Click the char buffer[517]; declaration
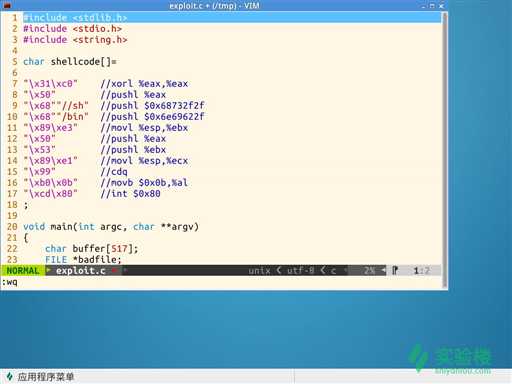 (92, 249)
